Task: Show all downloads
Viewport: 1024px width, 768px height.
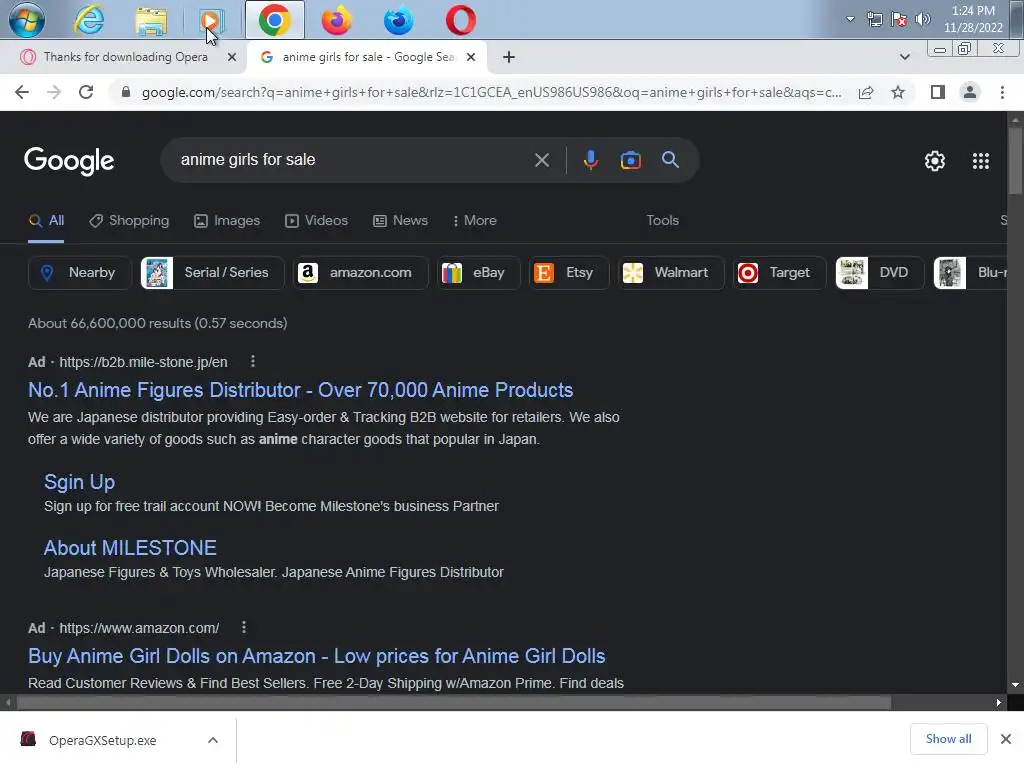Action: click(x=948, y=739)
